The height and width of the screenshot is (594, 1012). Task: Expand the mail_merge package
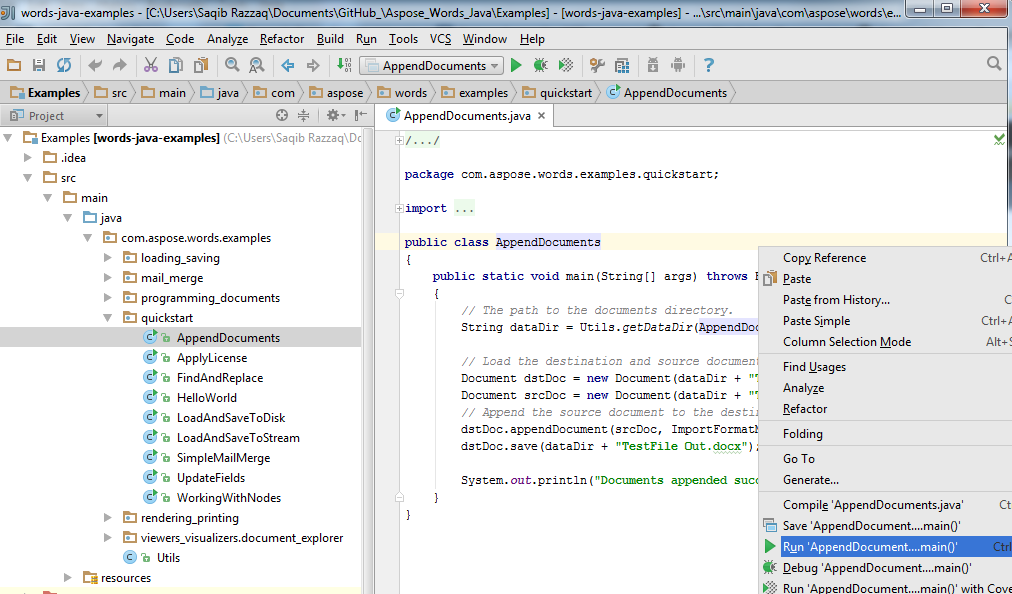pos(108,277)
